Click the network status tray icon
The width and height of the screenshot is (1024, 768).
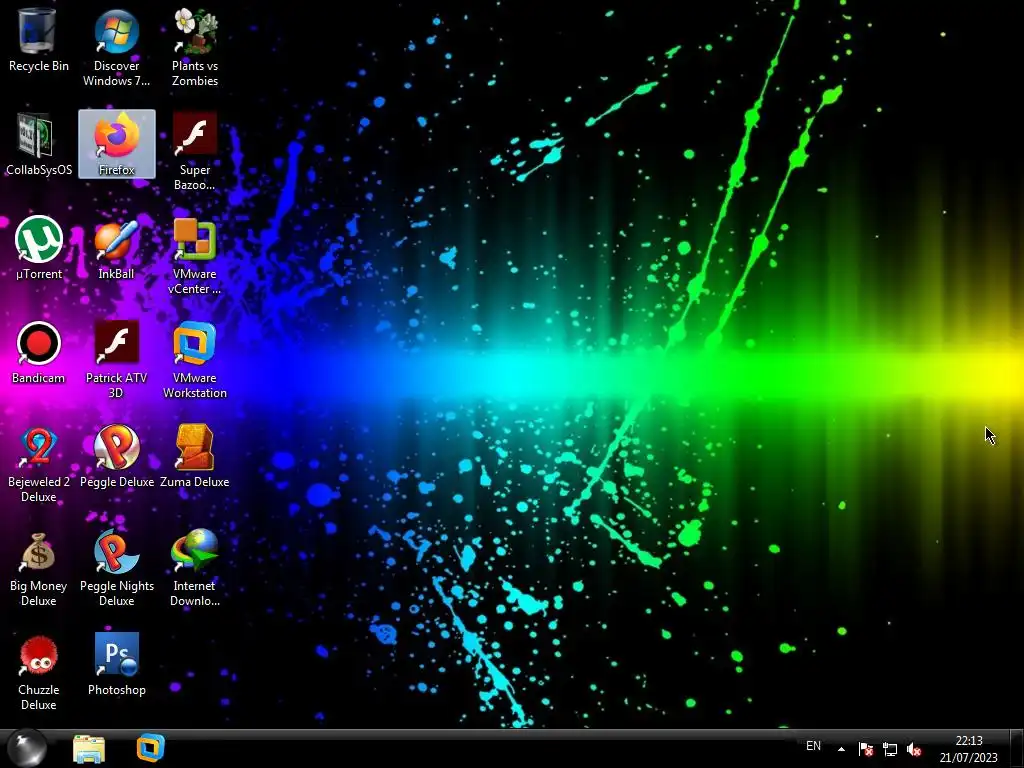889,749
